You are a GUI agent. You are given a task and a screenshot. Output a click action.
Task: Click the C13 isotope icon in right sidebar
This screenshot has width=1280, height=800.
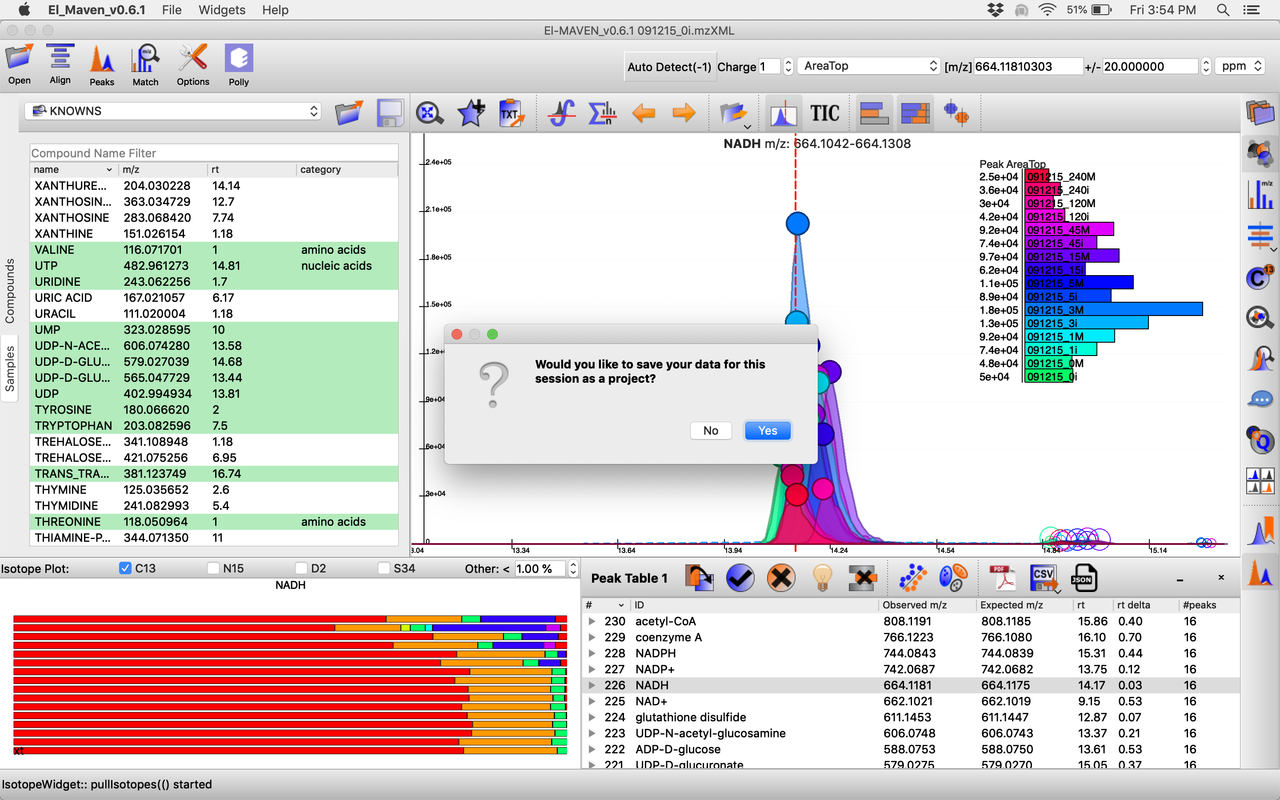pos(1260,277)
